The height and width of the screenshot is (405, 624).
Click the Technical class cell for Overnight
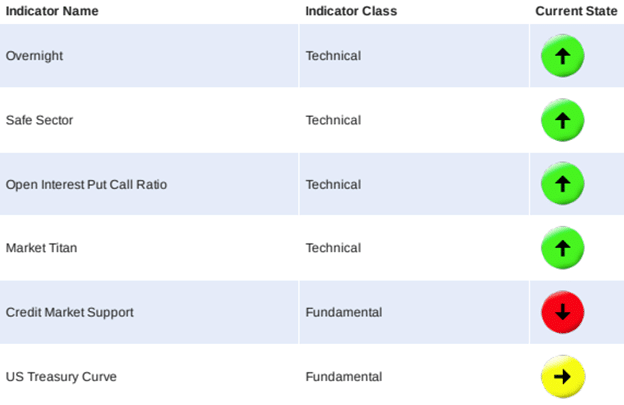tap(333, 56)
